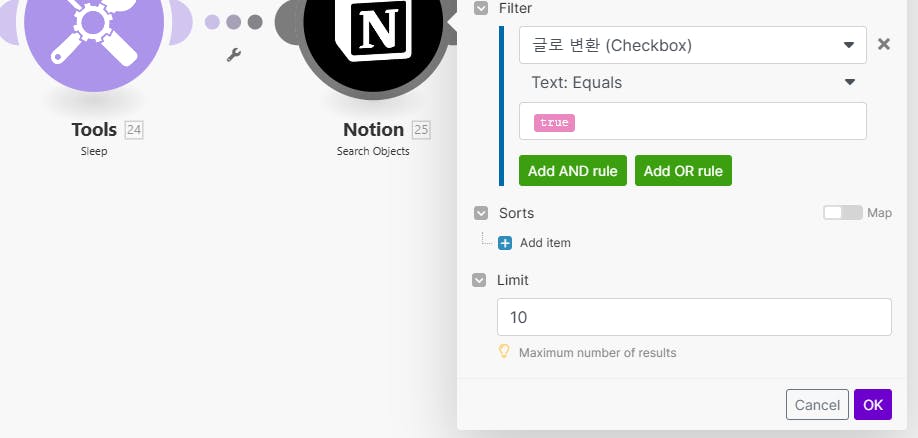Click the Add AND rule button
The image size is (918, 438).
573,171
